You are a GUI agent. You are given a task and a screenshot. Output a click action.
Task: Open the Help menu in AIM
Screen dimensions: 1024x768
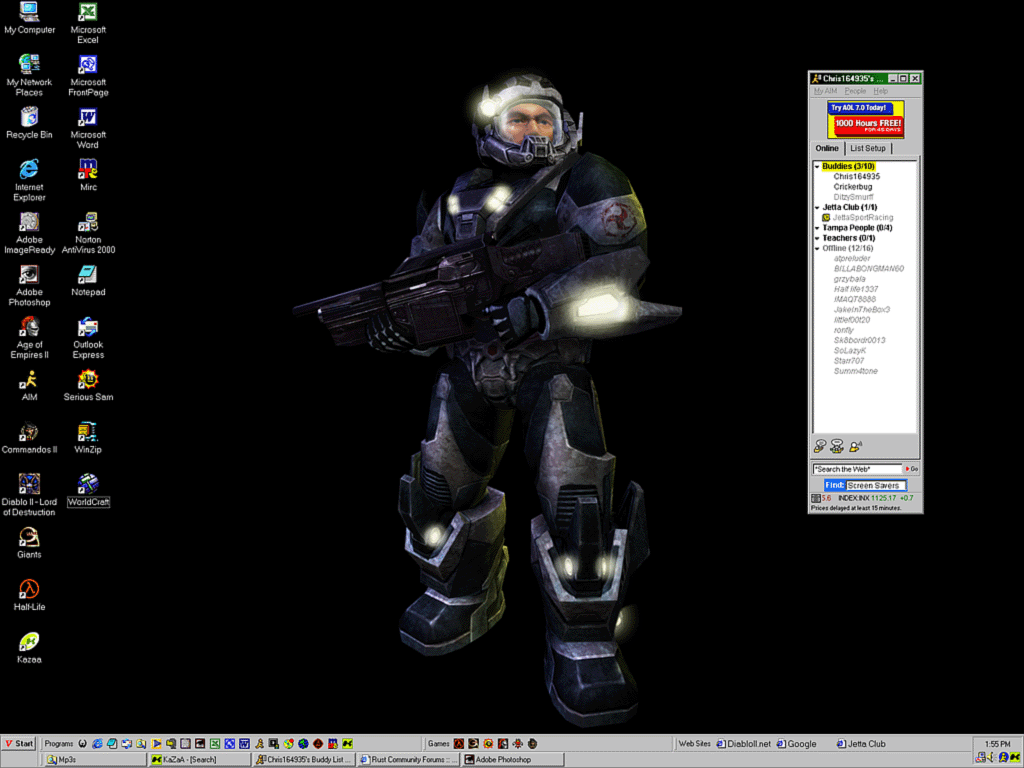[880, 91]
